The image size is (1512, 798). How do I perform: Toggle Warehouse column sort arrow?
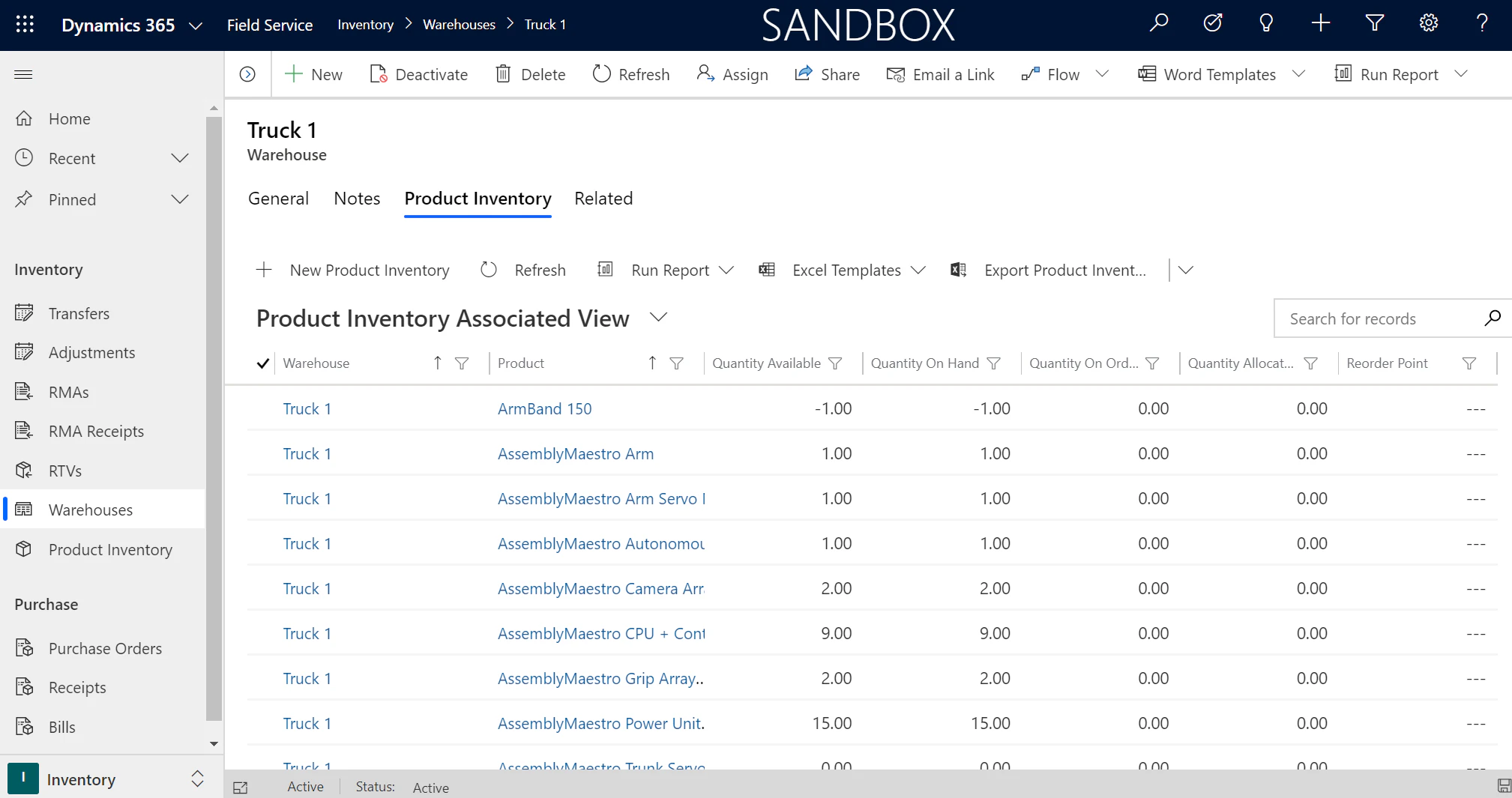click(x=437, y=363)
